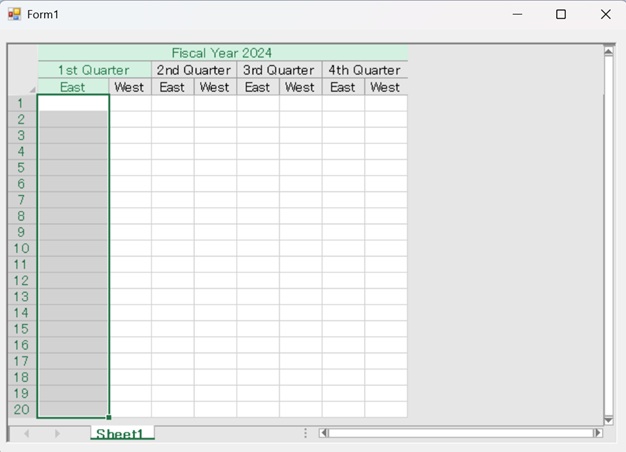Select row header 9

tap(22, 232)
